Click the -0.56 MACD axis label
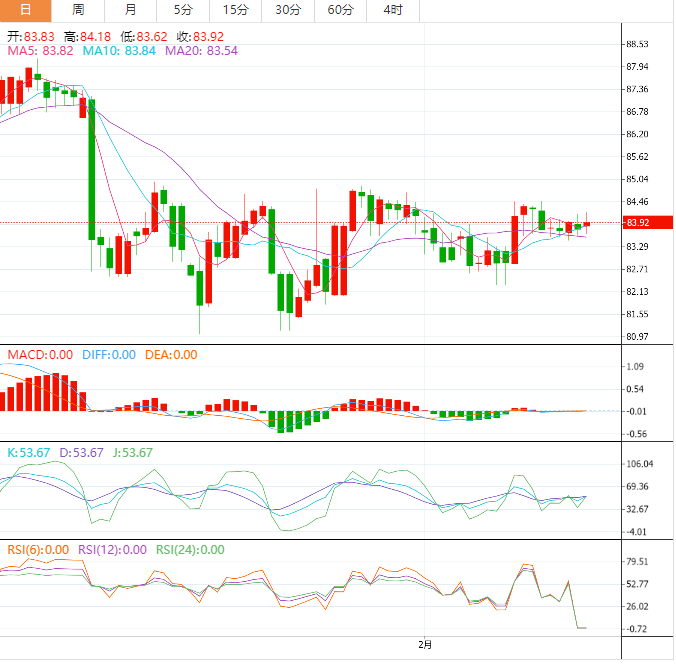The image size is (676, 668). [x=636, y=434]
